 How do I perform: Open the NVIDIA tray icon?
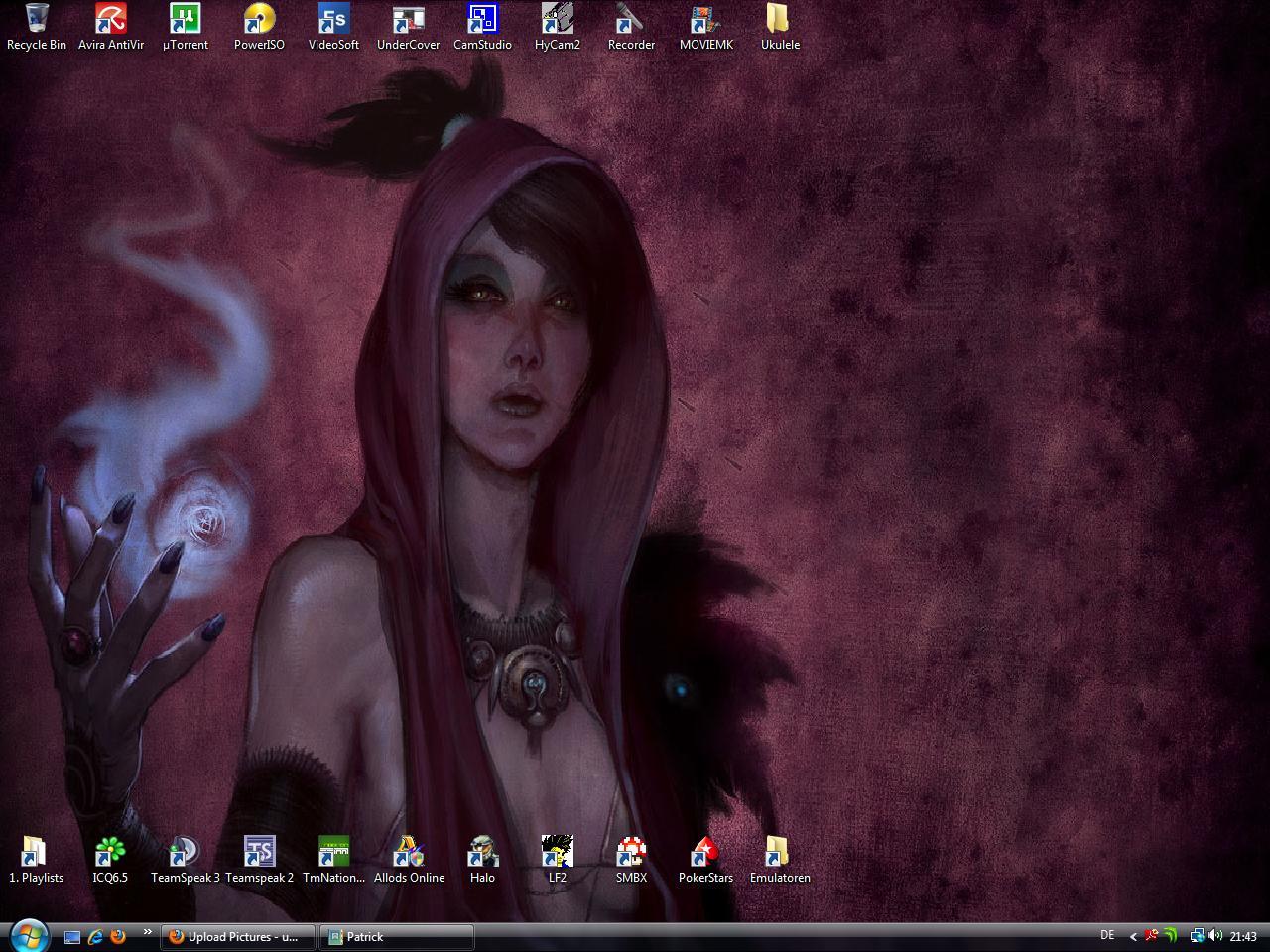click(1171, 936)
